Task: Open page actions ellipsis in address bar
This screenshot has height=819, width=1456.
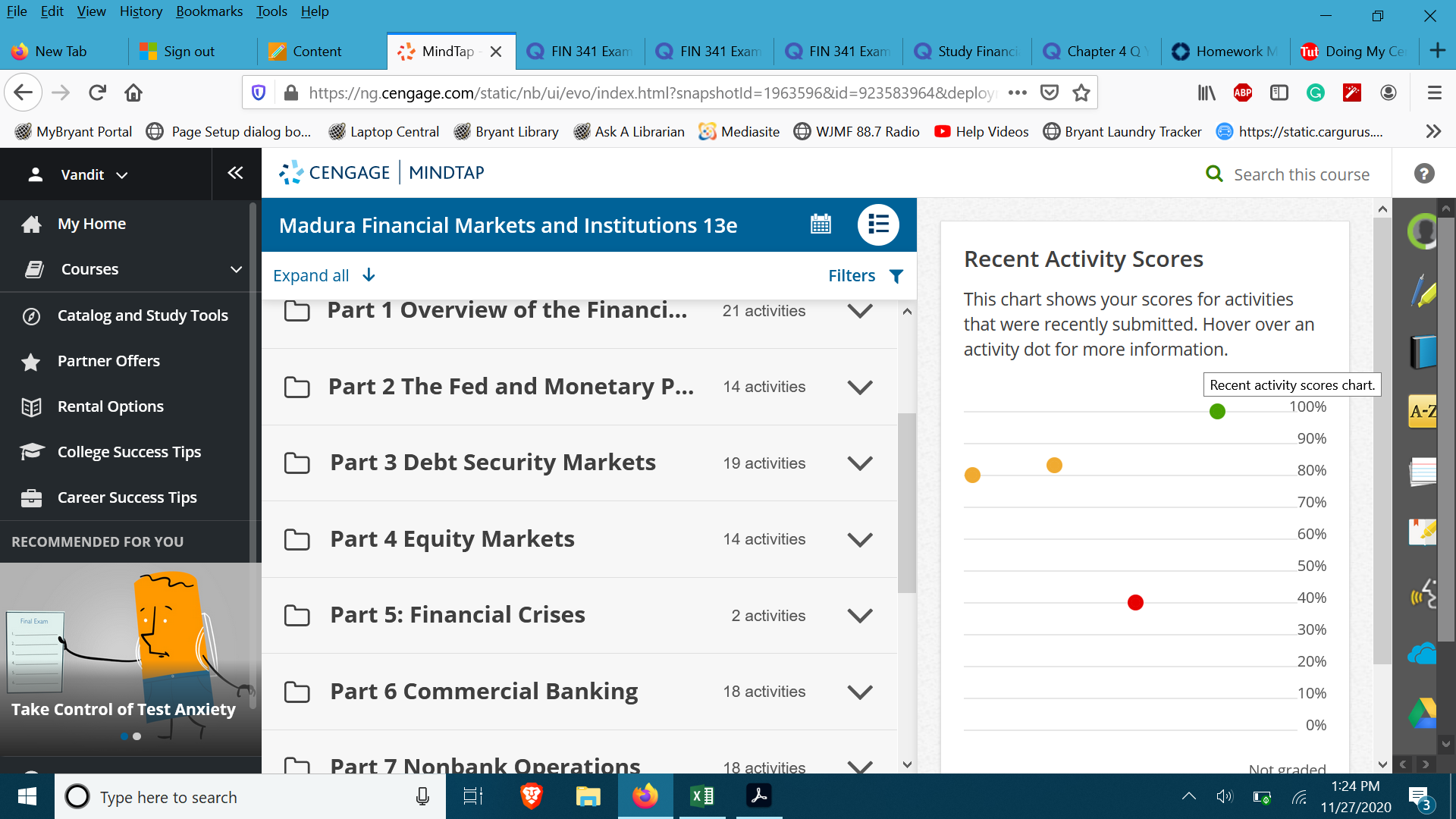Action: click(x=1018, y=93)
